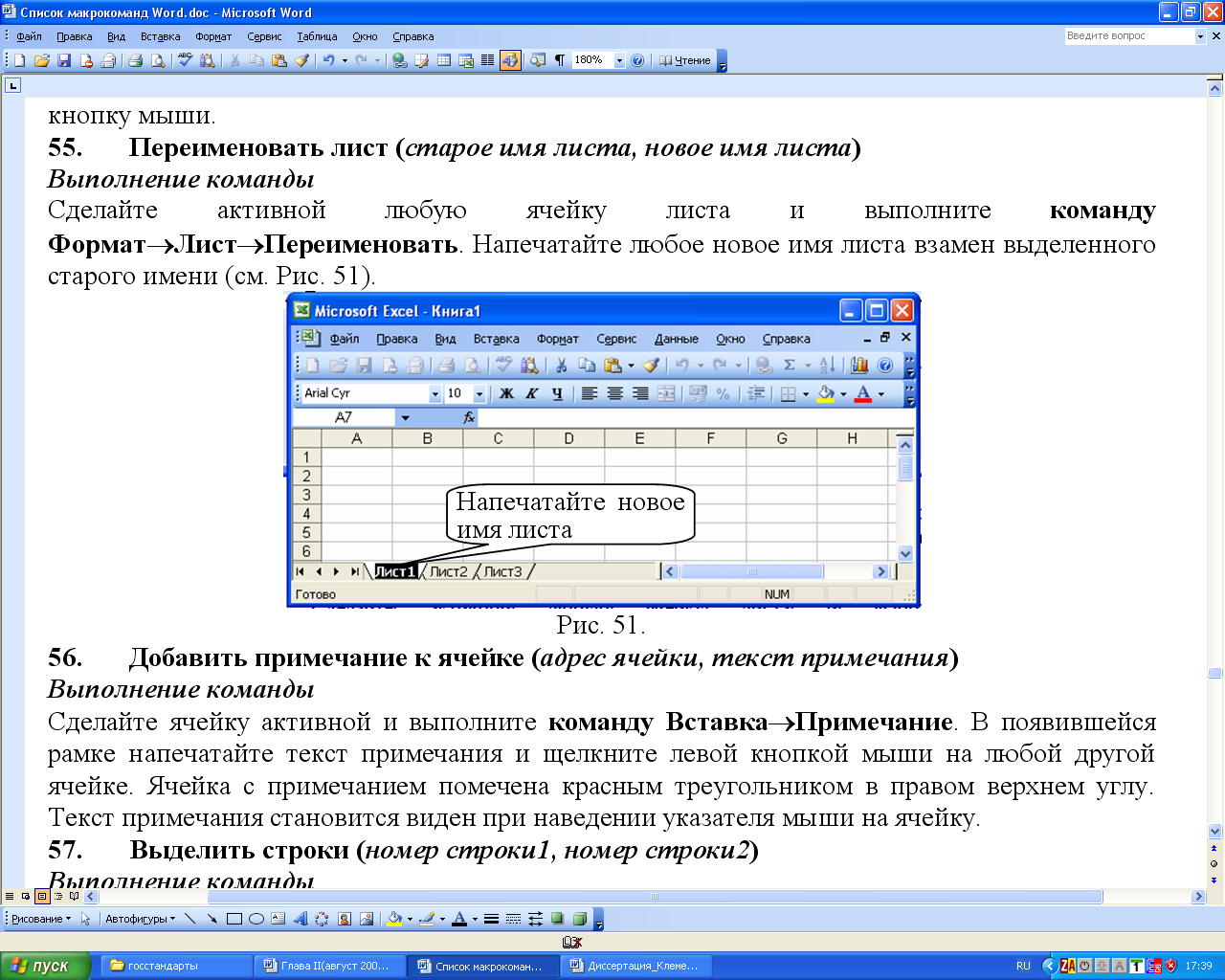Cut the selection with scissors icon
This screenshot has width=1225, height=980.
pyautogui.click(x=234, y=60)
